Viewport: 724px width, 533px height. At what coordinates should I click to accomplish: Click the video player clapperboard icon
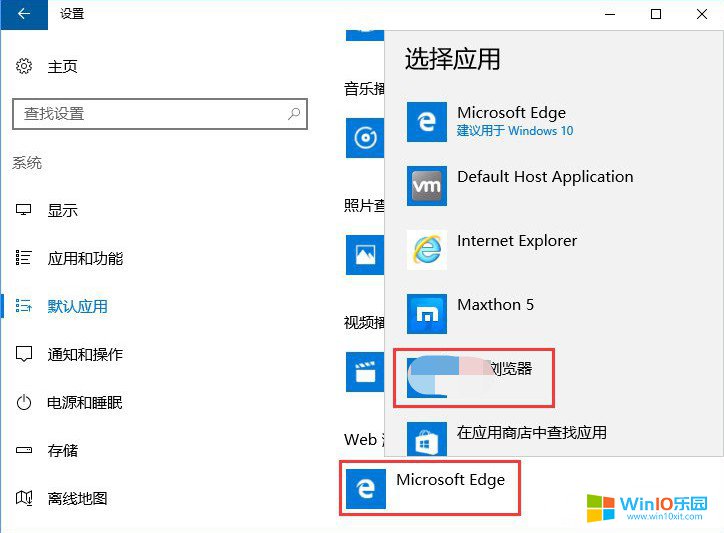(365, 372)
